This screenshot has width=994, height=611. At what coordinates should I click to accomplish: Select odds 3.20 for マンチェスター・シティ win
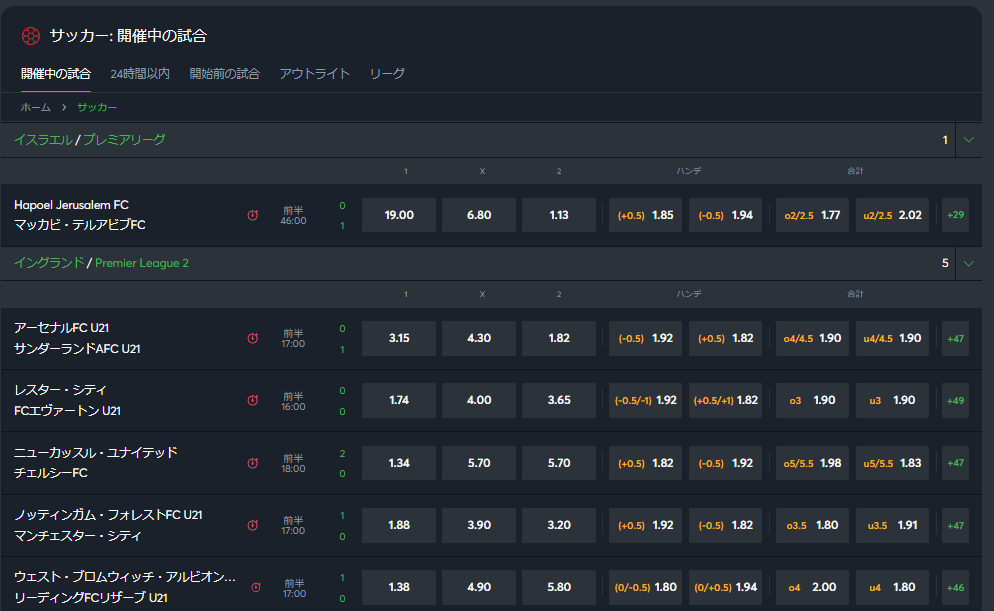pos(558,525)
